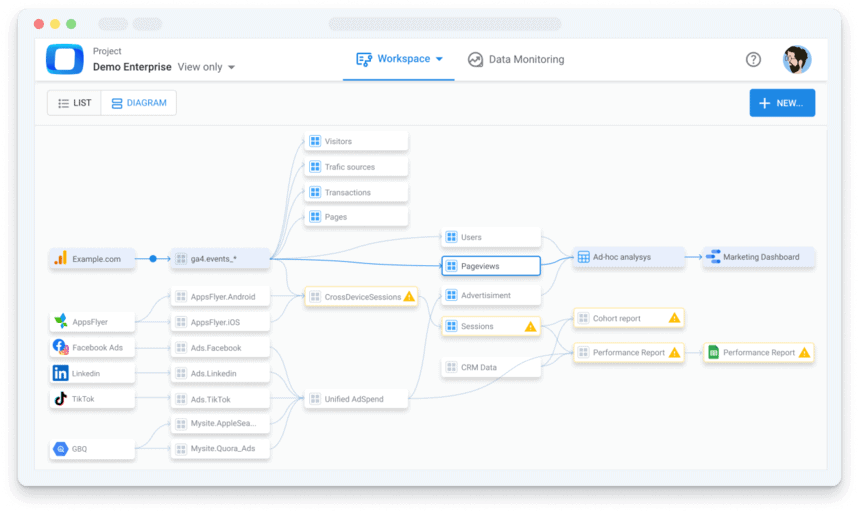Screen dimensions: 859x512
Task: Click the warning triangle on Sessions
Action: [530, 326]
